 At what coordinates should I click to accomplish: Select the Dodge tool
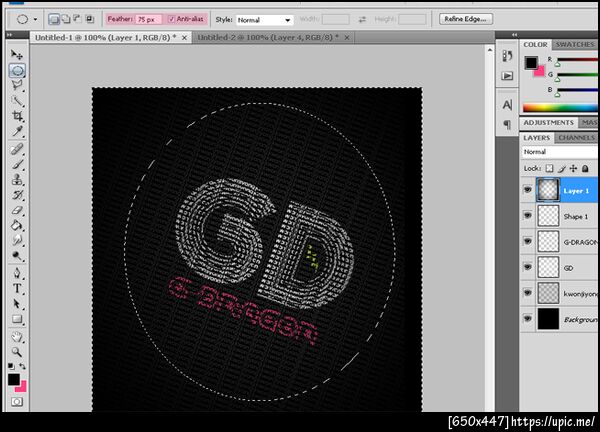point(17,256)
